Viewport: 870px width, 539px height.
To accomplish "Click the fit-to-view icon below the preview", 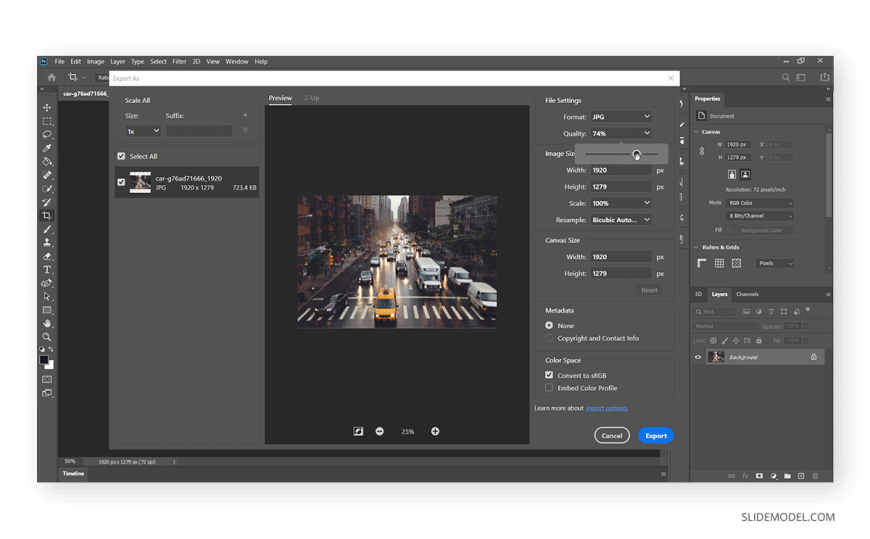I will tap(358, 431).
